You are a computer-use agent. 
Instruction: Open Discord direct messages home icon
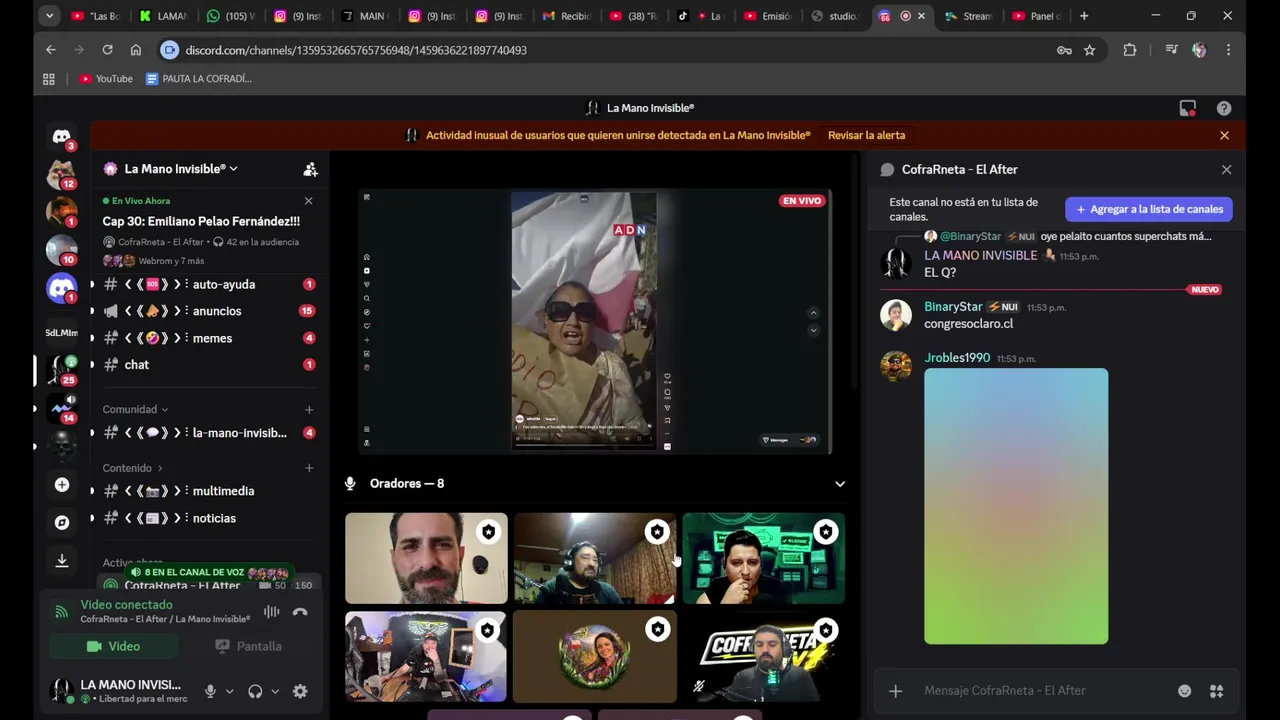pyautogui.click(x=62, y=137)
